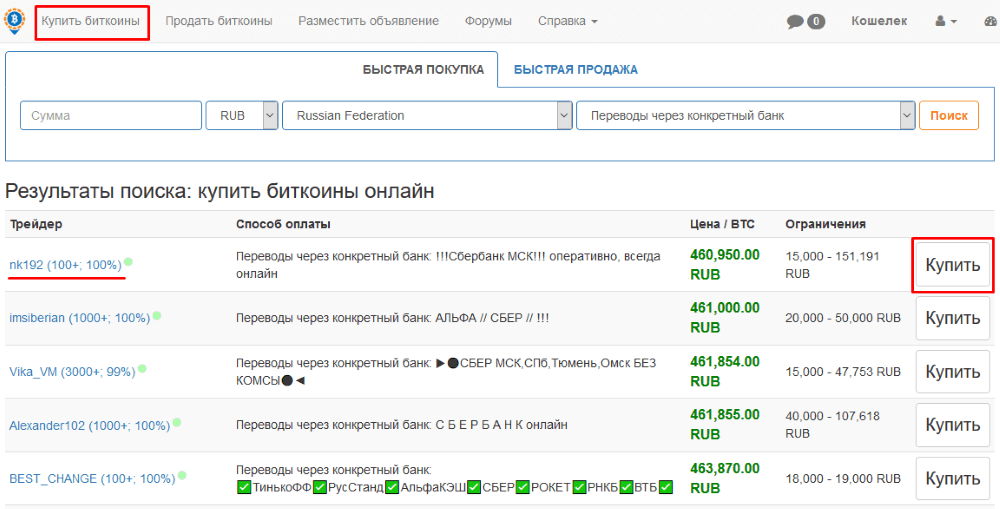1000x509 pixels.
Task: Click Купить for the BEST_CHANGE offer
Action: point(953,478)
